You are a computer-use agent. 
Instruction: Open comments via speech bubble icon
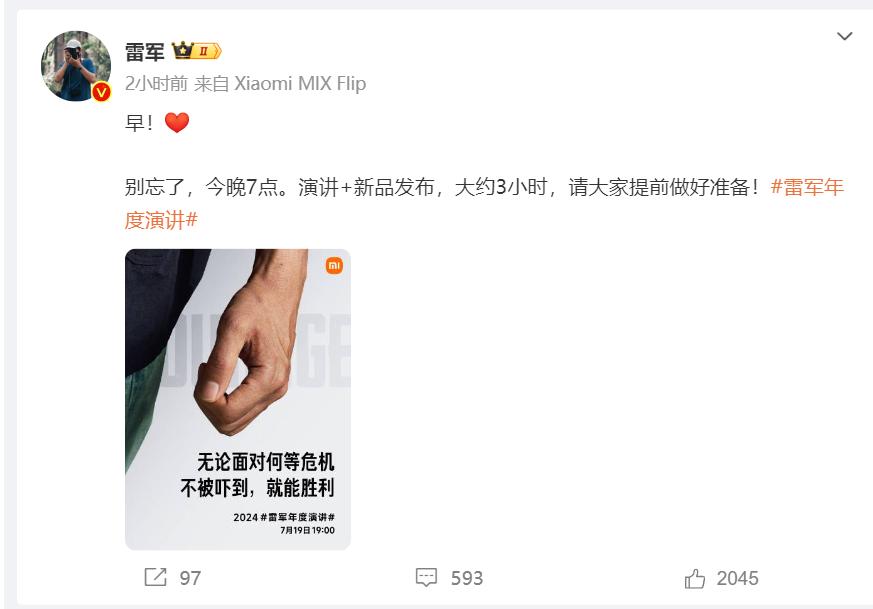426,577
